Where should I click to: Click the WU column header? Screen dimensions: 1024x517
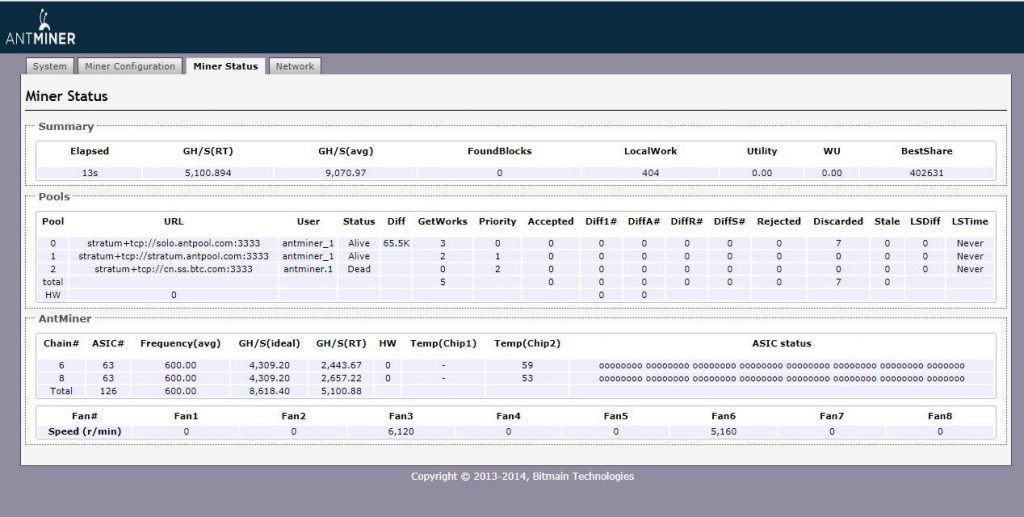[x=831, y=151]
